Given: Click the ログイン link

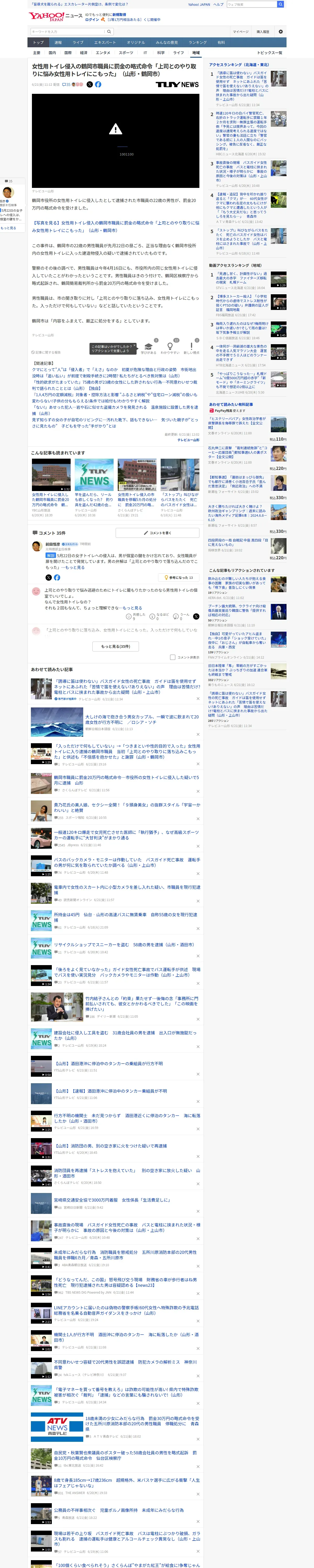Looking at the screenshot, I should [92, 20].
